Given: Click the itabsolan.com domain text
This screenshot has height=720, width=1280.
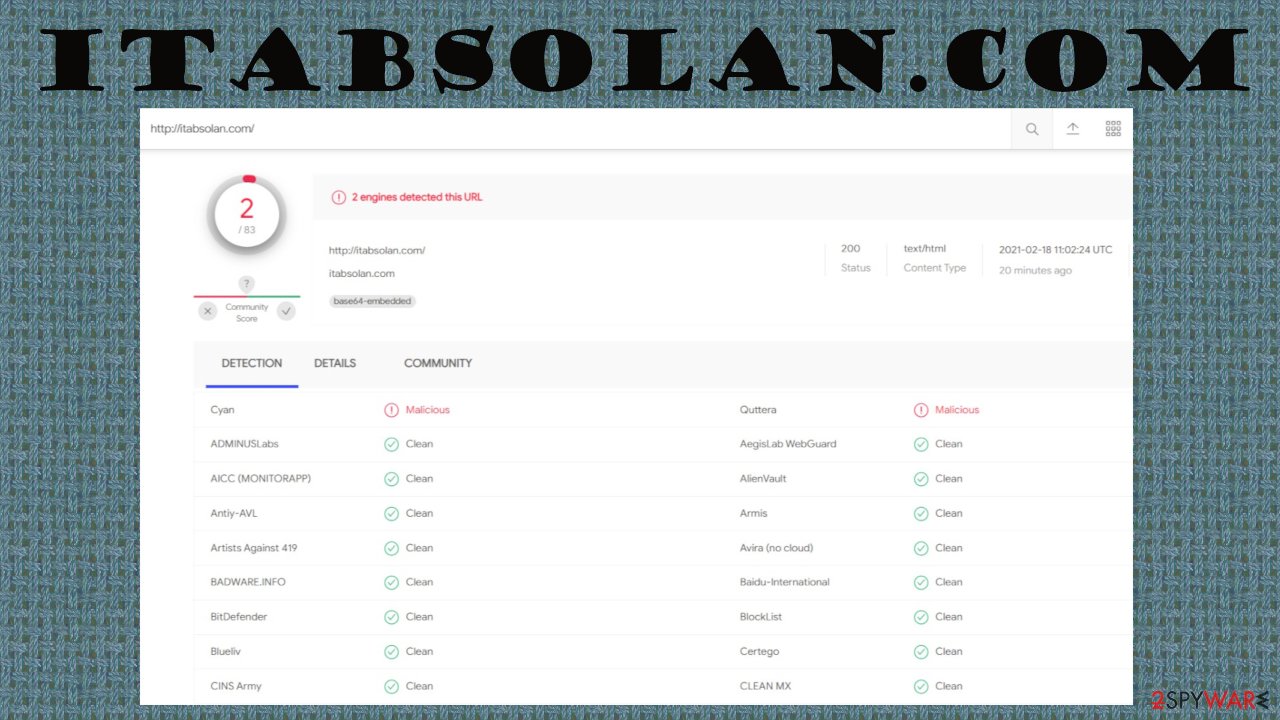Looking at the screenshot, I should click(x=362, y=273).
